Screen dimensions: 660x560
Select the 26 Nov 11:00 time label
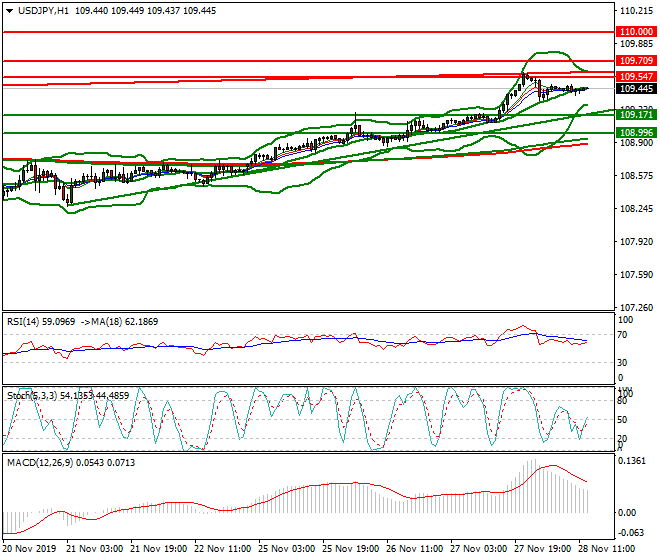415,549
